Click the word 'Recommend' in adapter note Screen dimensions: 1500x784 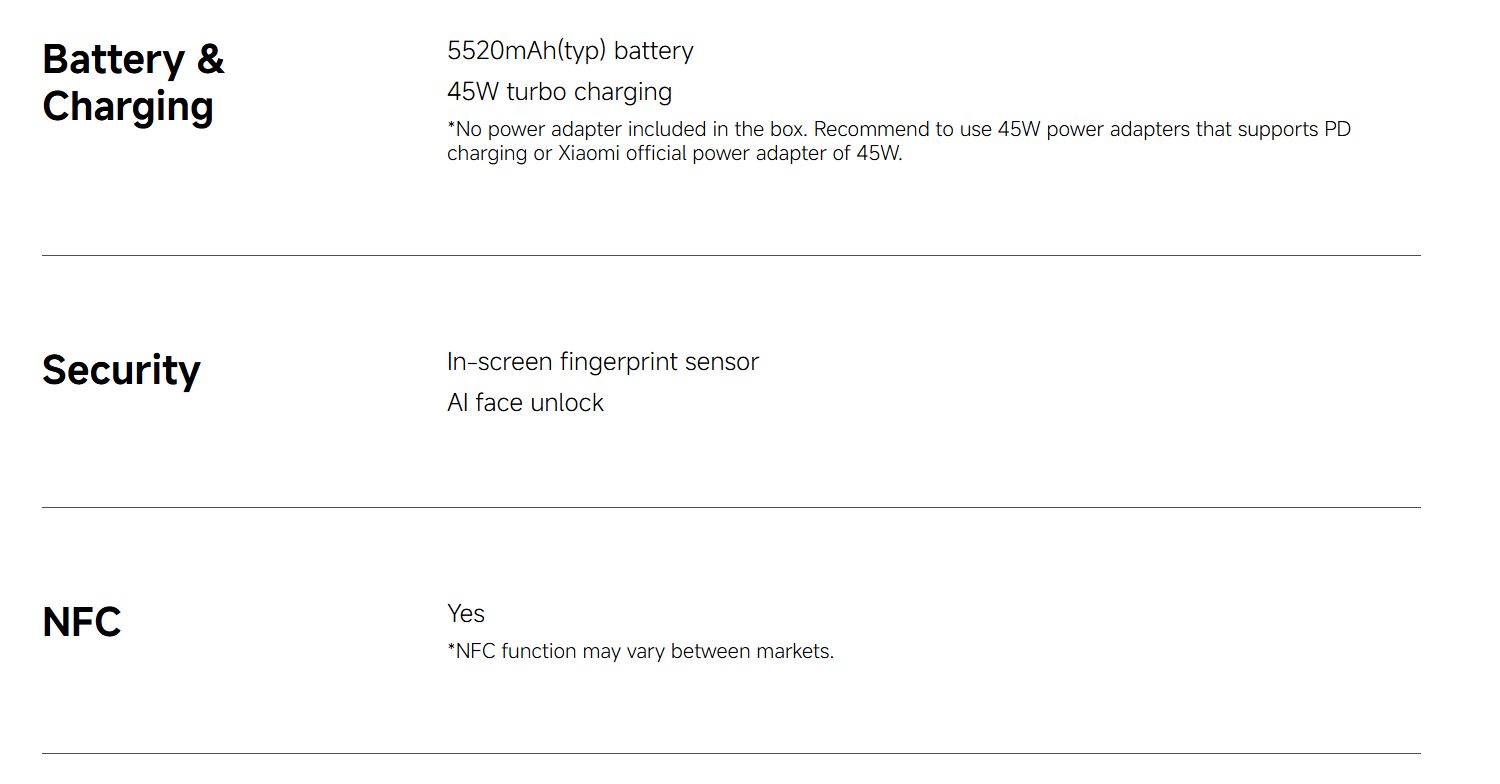(x=868, y=130)
